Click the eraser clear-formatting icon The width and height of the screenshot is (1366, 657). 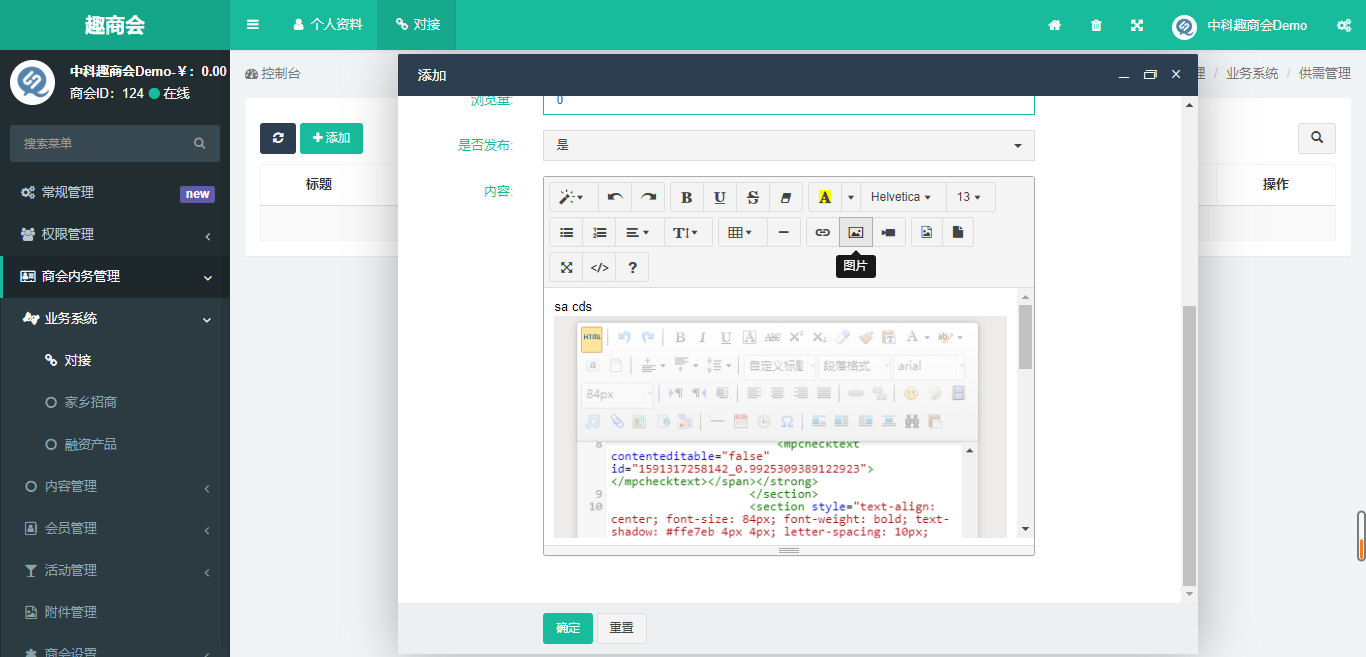point(786,197)
